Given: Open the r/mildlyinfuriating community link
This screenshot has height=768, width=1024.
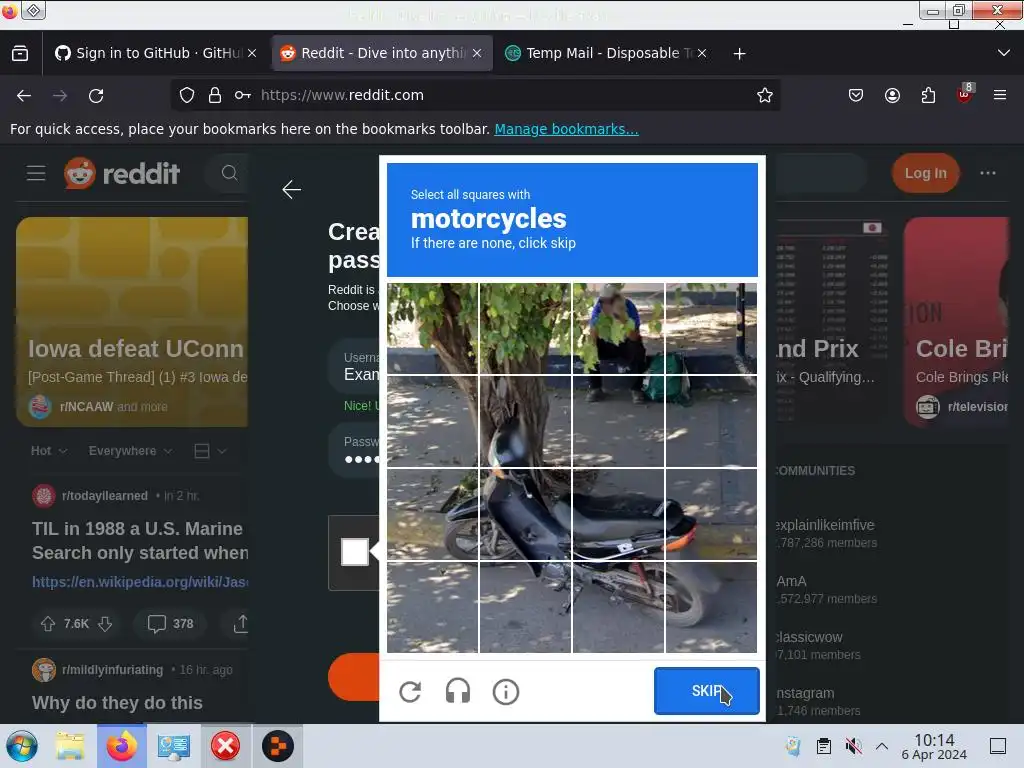Looking at the screenshot, I should tap(112, 669).
